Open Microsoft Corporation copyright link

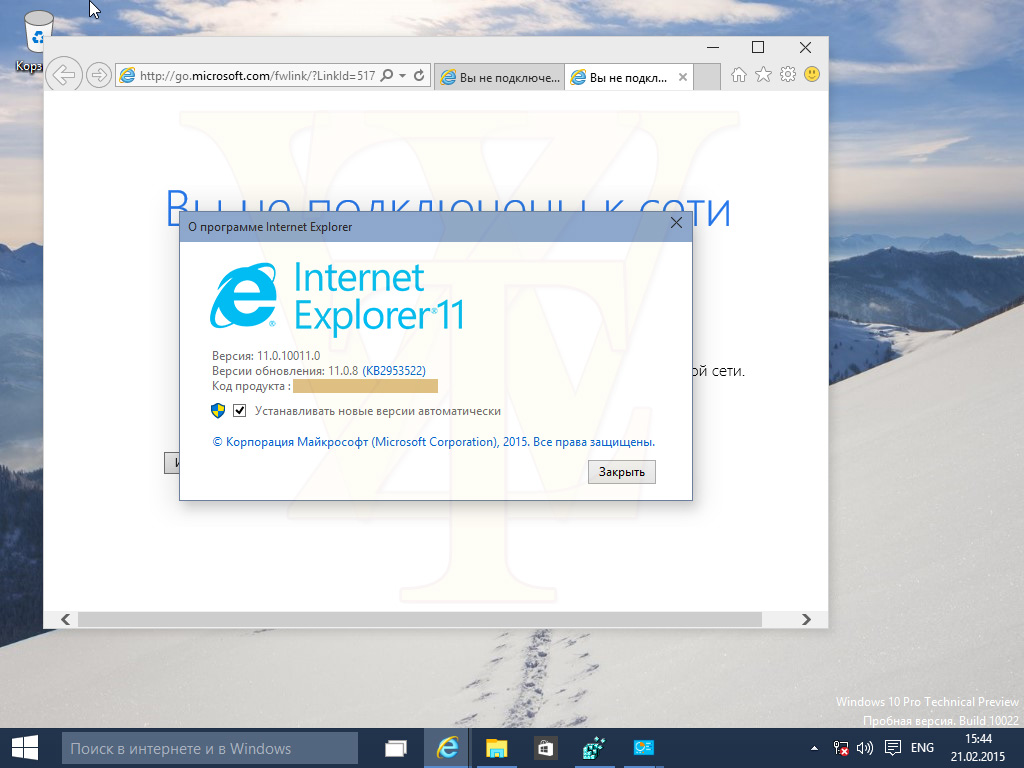click(434, 442)
